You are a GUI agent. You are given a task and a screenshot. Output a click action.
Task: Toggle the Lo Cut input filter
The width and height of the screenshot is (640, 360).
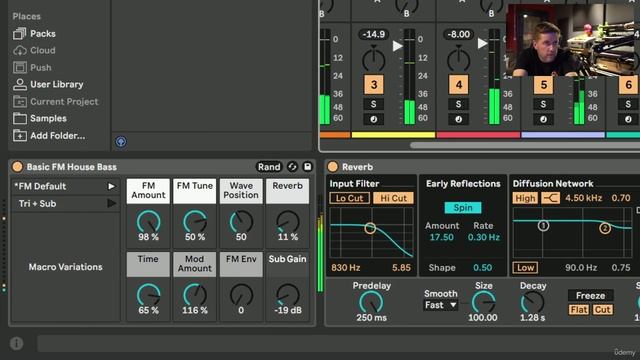pyautogui.click(x=349, y=198)
